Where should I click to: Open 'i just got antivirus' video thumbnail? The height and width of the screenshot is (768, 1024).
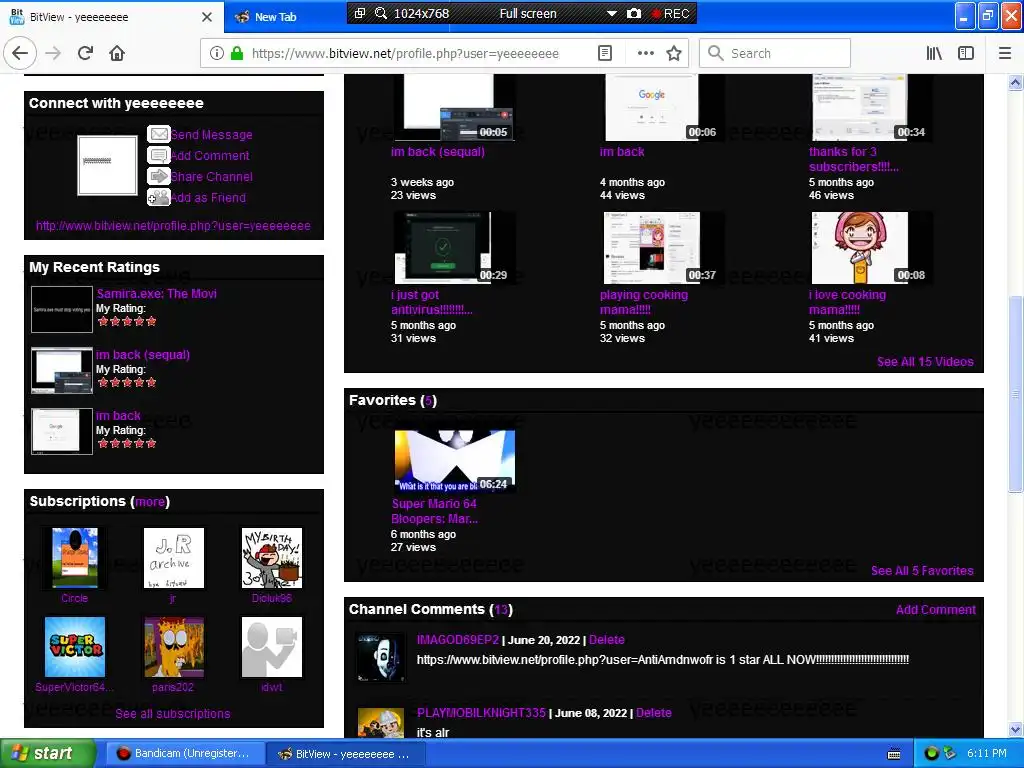coord(455,248)
